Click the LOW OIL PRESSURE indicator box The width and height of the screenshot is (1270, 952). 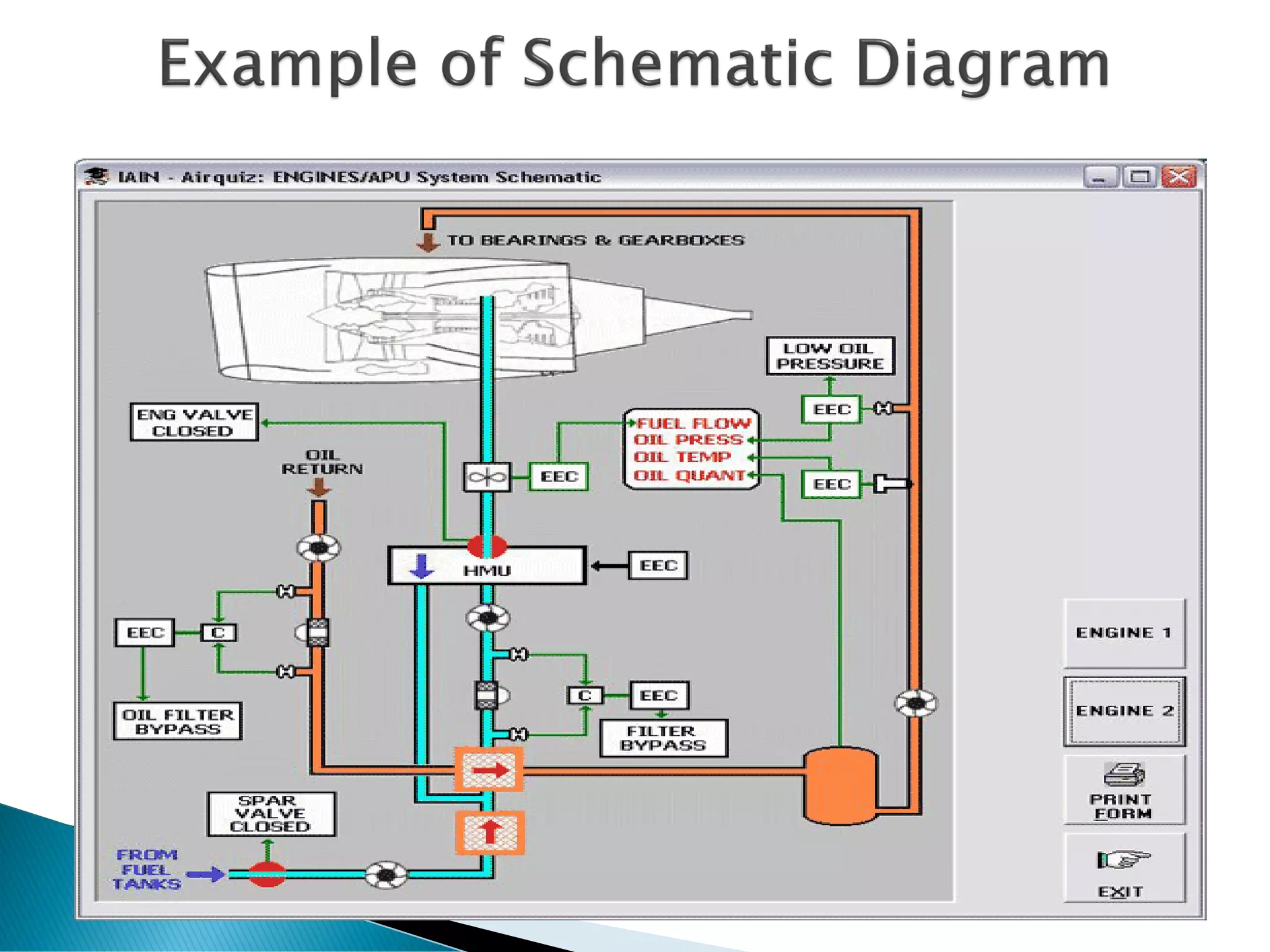[x=830, y=356]
